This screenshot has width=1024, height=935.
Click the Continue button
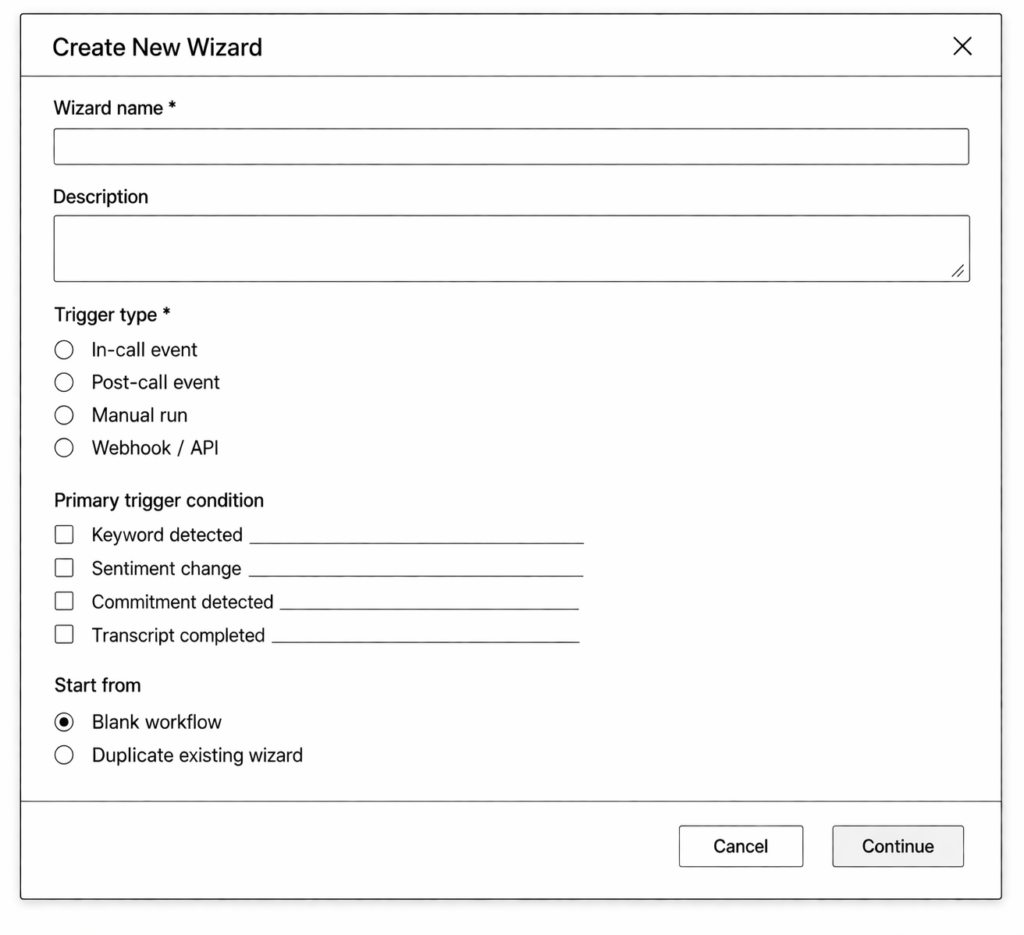(897, 846)
